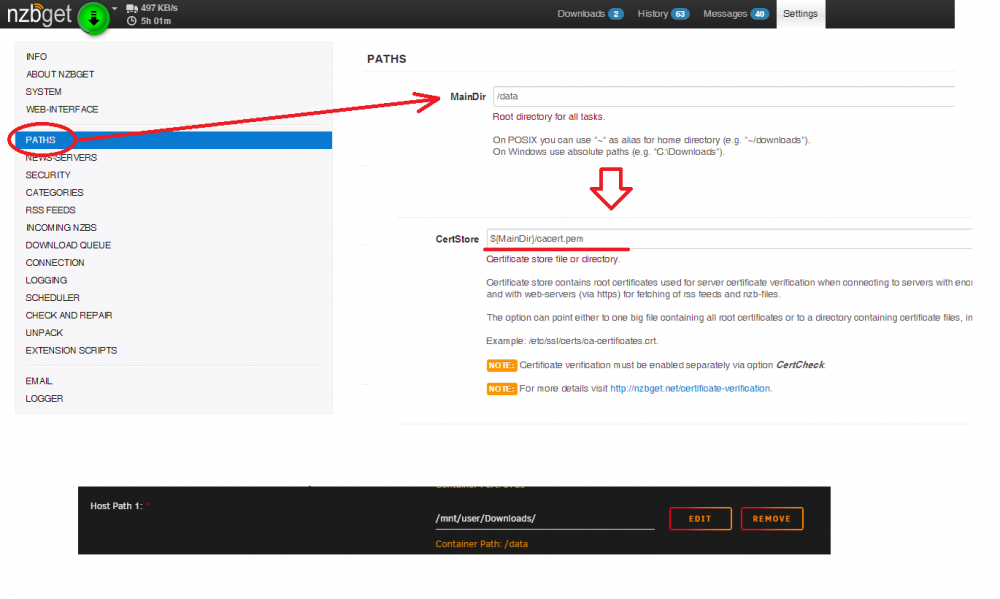Open the Messages tab

pyautogui.click(x=735, y=14)
